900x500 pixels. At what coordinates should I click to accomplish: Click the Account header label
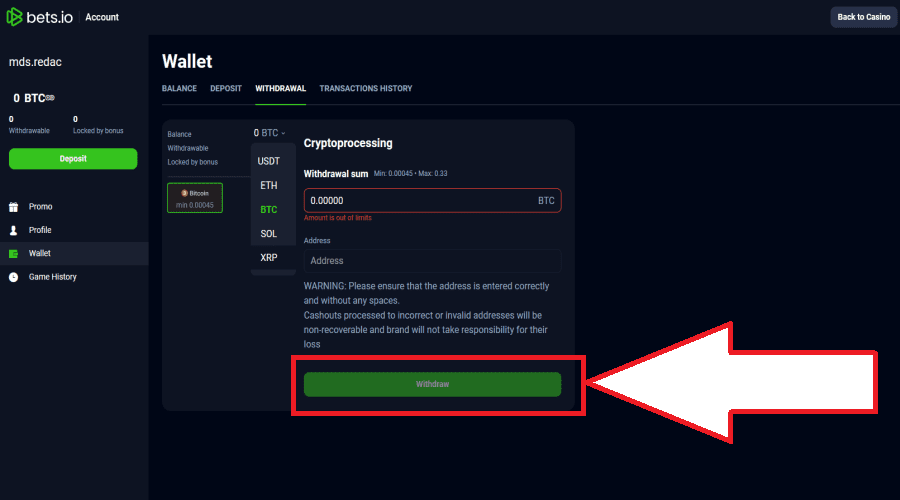click(102, 17)
